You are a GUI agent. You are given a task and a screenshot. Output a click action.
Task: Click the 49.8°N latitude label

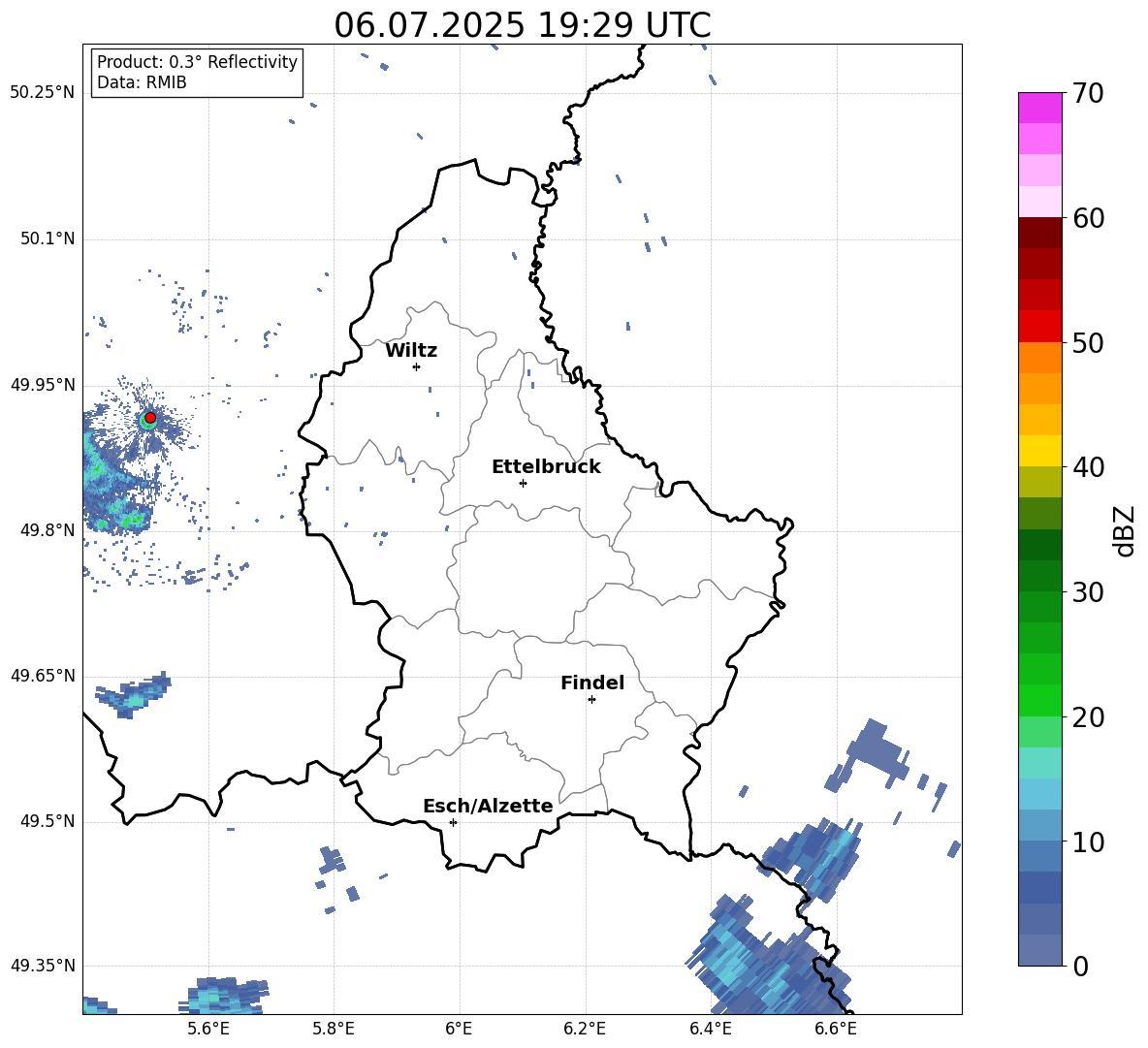coord(48,530)
